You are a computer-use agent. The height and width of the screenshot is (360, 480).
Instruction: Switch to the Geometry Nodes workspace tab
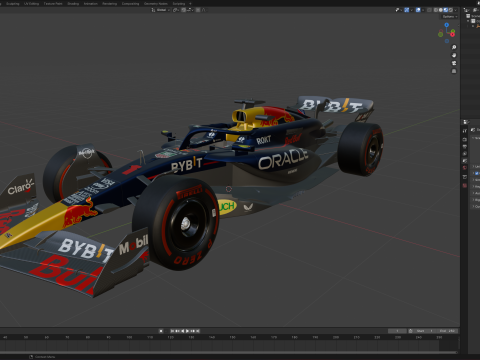pyautogui.click(x=156, y=4)
